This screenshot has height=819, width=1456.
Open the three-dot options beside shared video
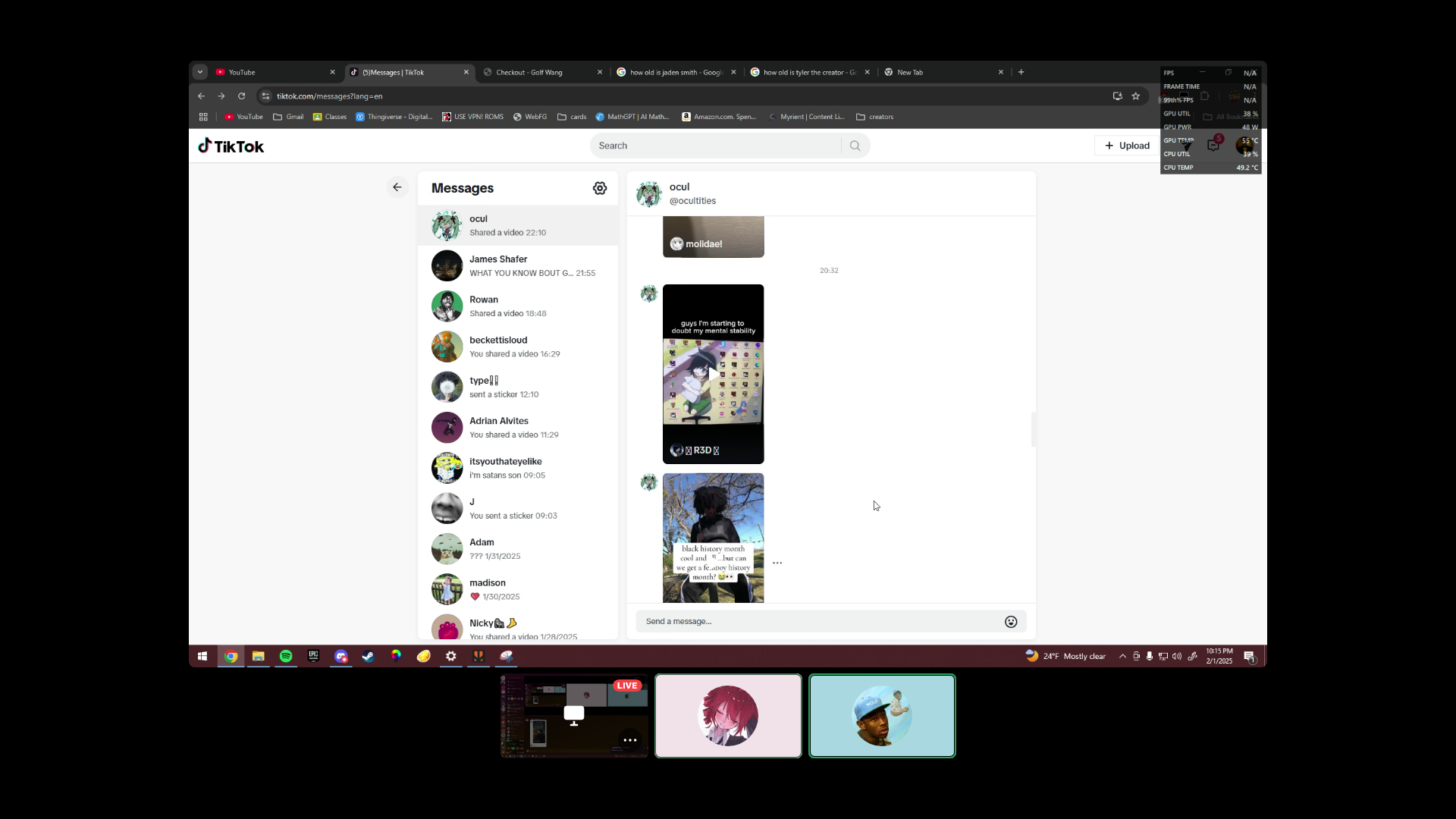click(777, 563)
